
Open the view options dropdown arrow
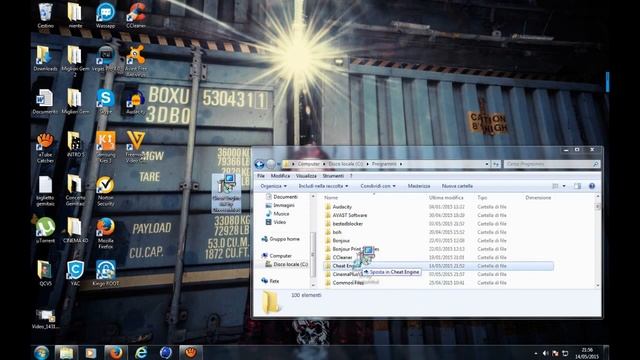click(564, 186)
